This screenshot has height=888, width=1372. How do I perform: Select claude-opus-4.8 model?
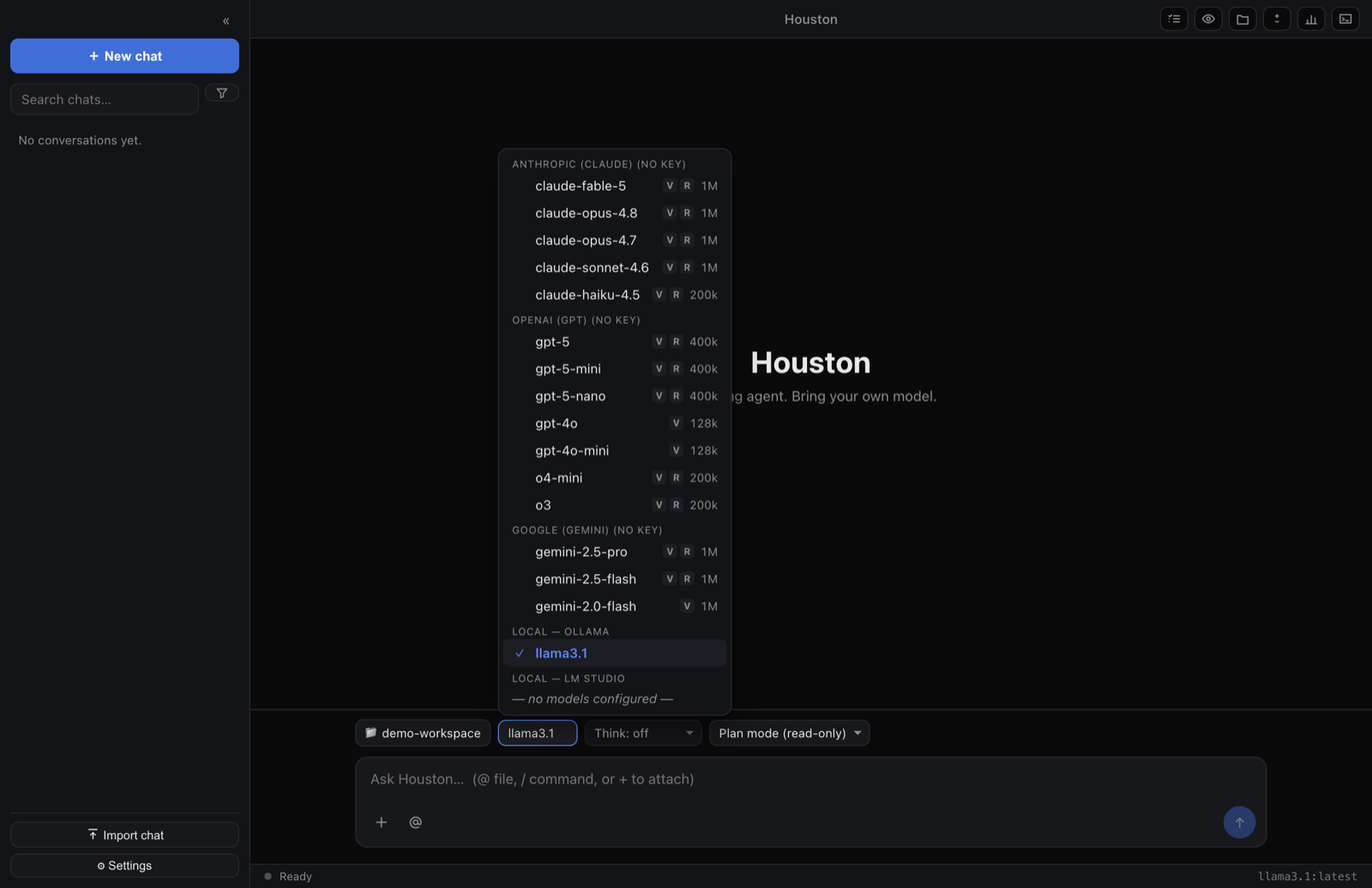[615, 213]
